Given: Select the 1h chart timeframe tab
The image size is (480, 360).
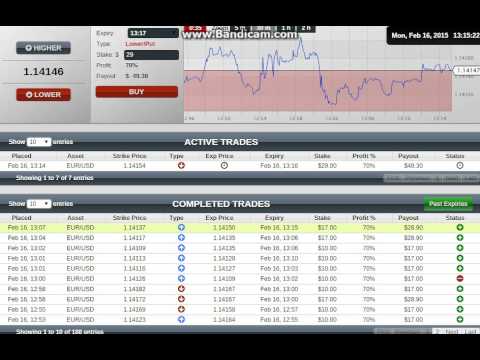Looking at the screenshot, I should click(x=286, y=28).
